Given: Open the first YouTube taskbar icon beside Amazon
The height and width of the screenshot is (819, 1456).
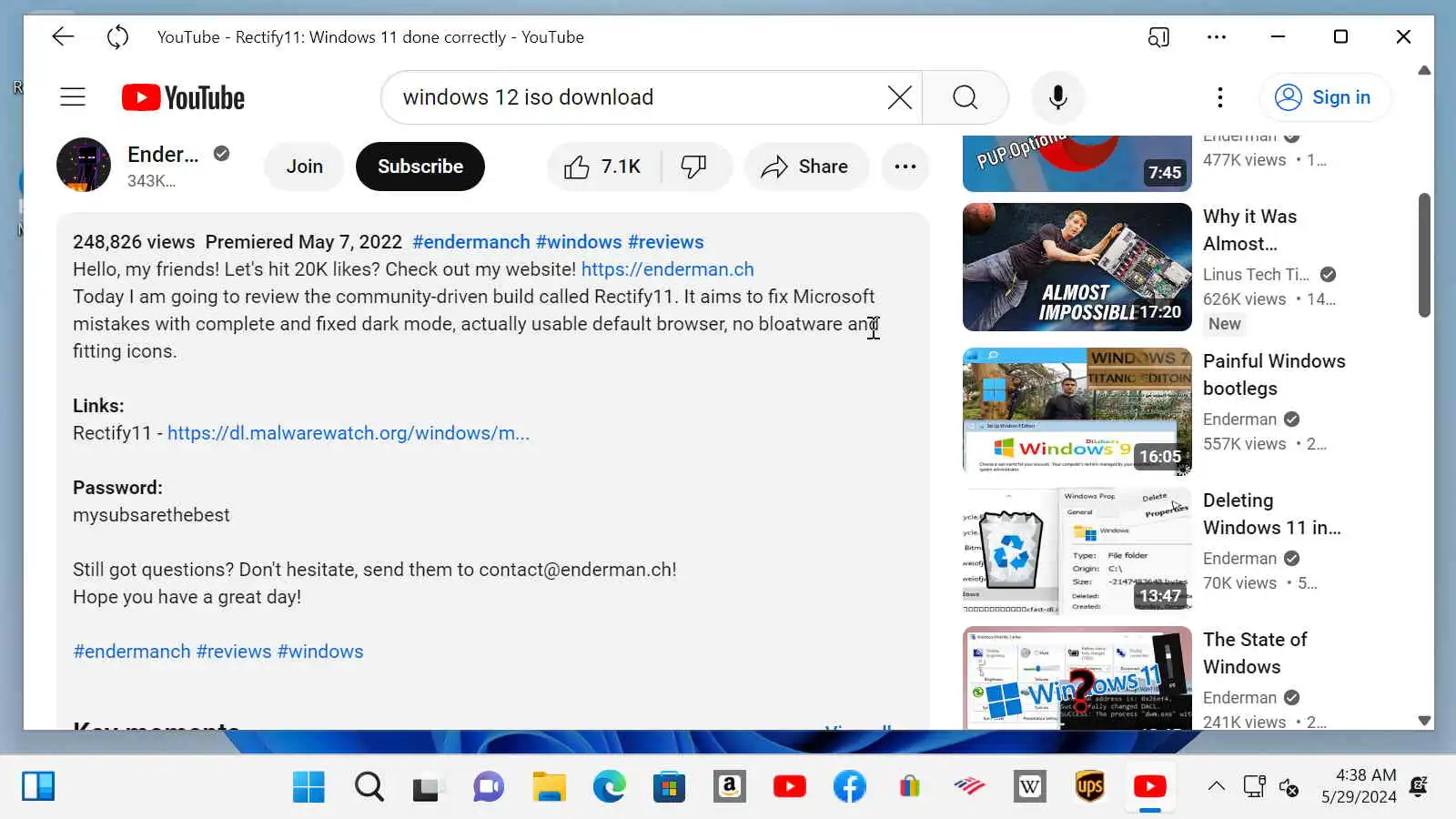Looking at the screenshot, I should click(789, 787).
